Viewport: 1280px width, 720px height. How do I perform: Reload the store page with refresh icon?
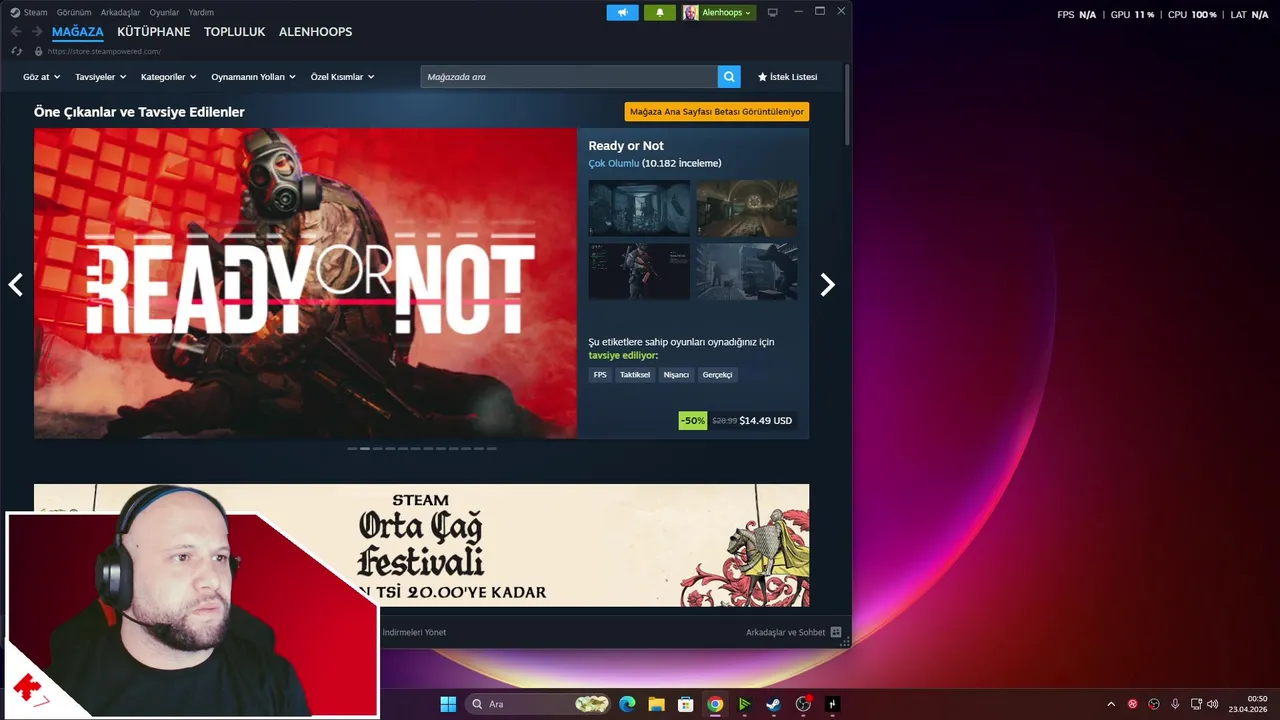(x=17, y=51)
